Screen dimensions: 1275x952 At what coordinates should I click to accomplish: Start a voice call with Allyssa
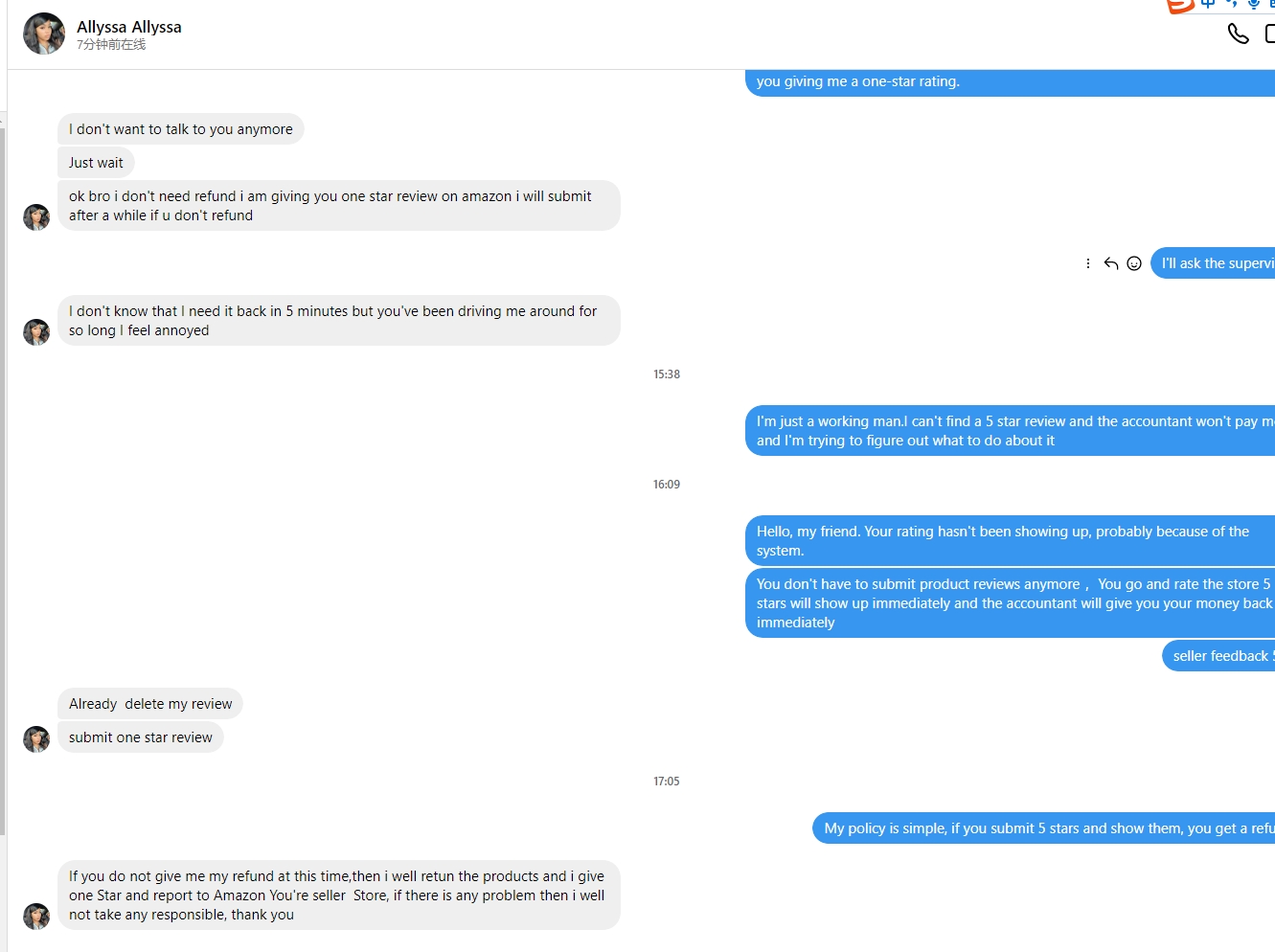coord(1238,34)
